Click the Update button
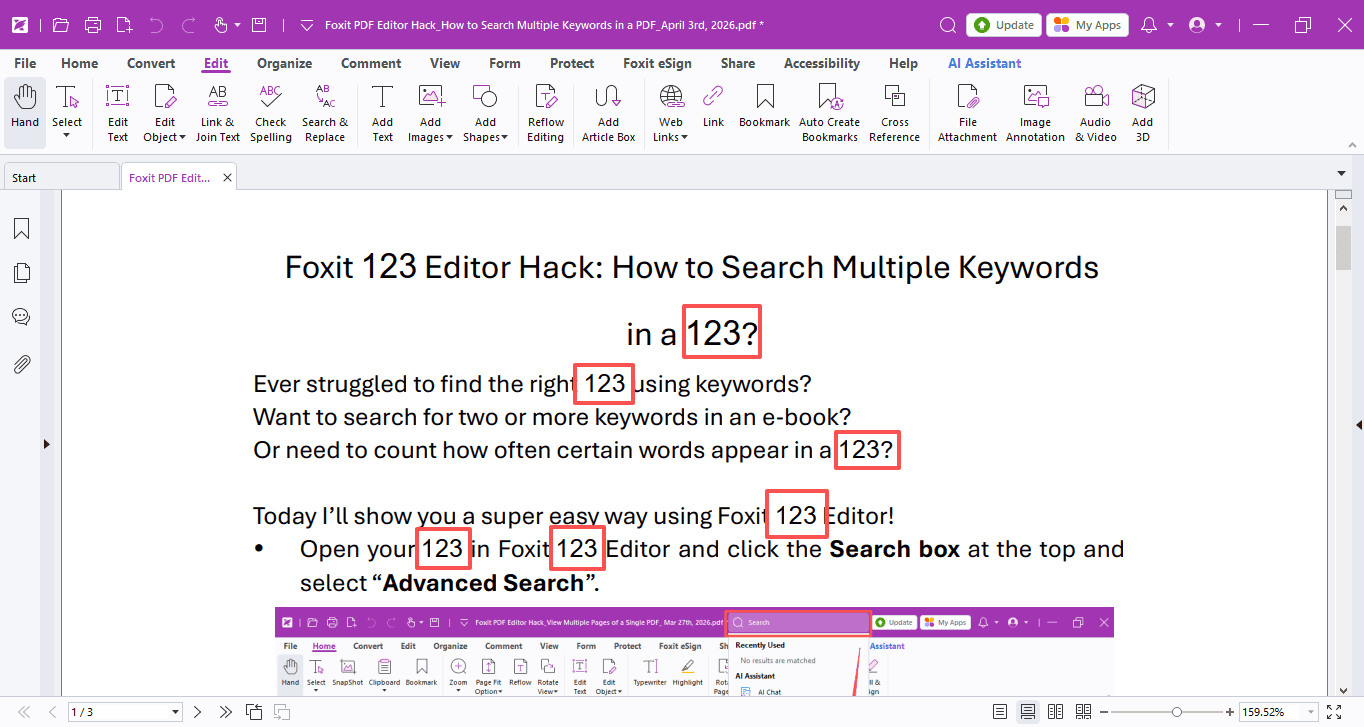This screenshot has height=727, width=1364. pos(1004,25)
